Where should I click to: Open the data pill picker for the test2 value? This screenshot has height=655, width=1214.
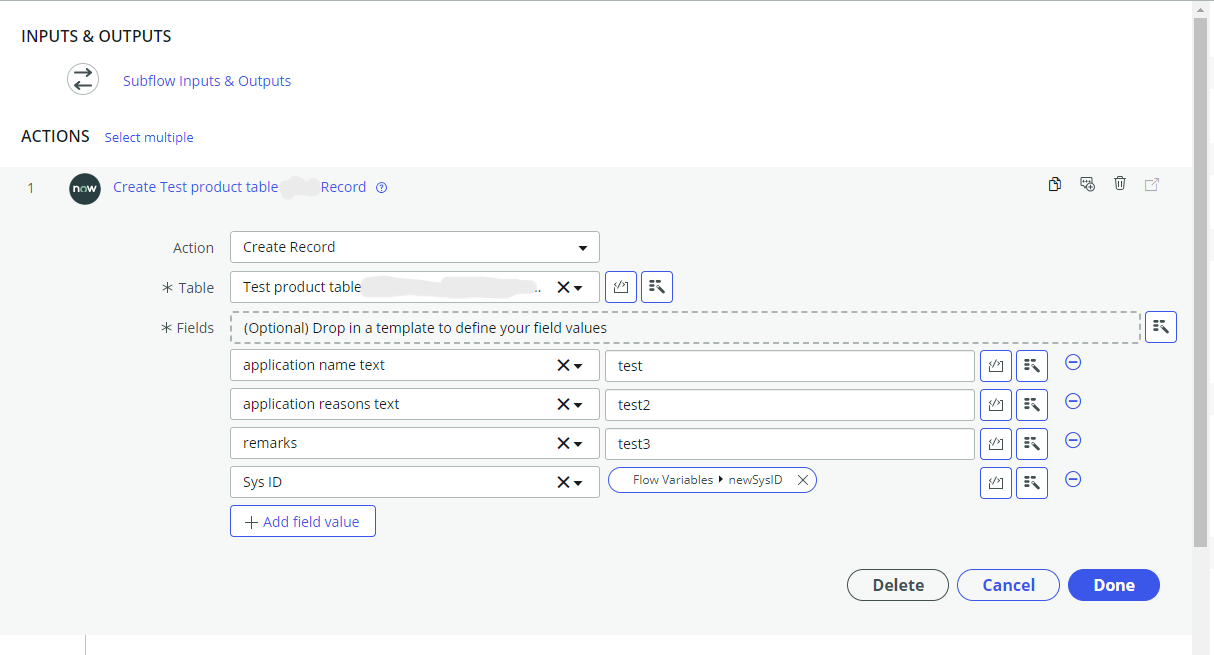pyautogui.click(x=1032, y=405)
